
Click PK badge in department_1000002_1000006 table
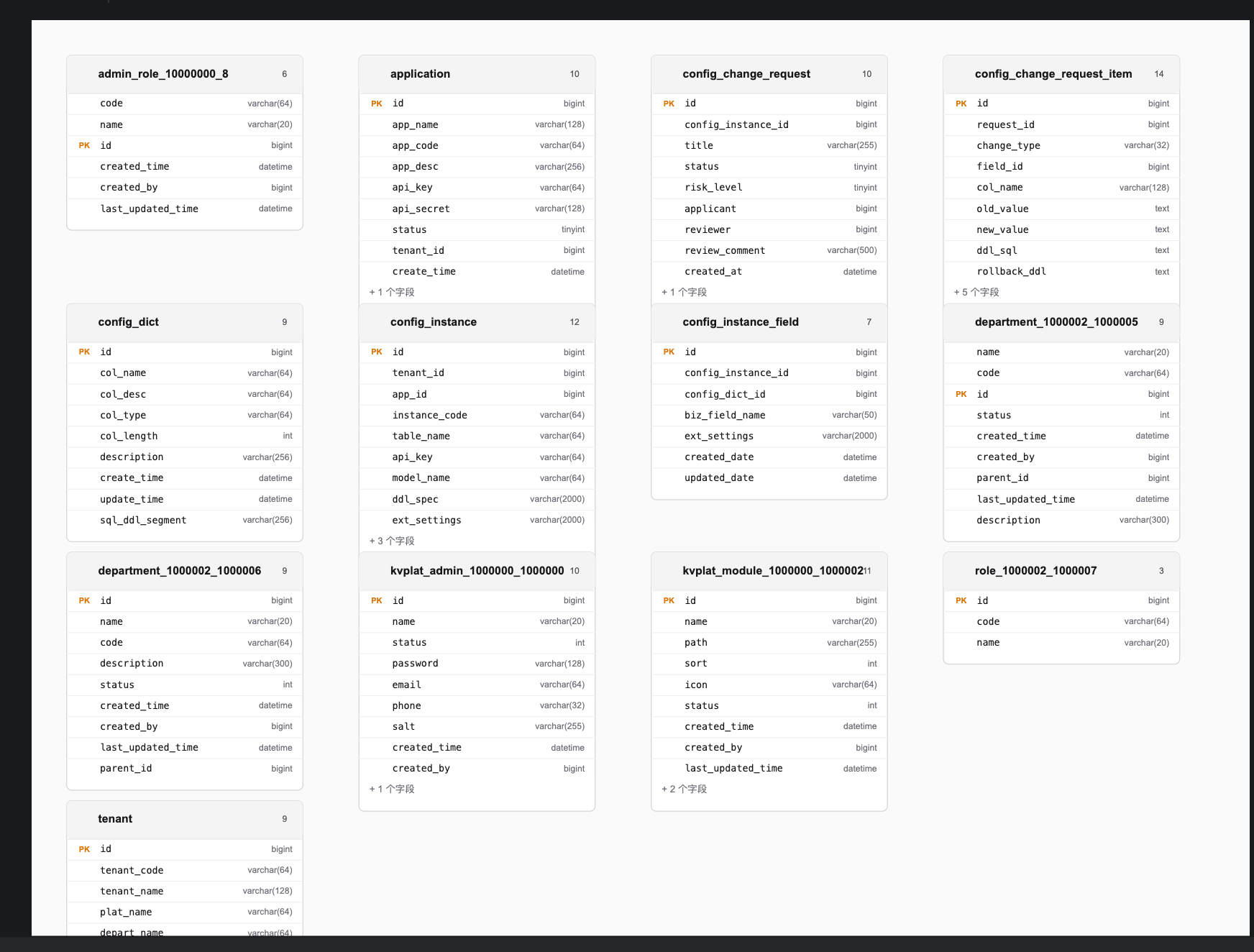(x=84, y=600)
